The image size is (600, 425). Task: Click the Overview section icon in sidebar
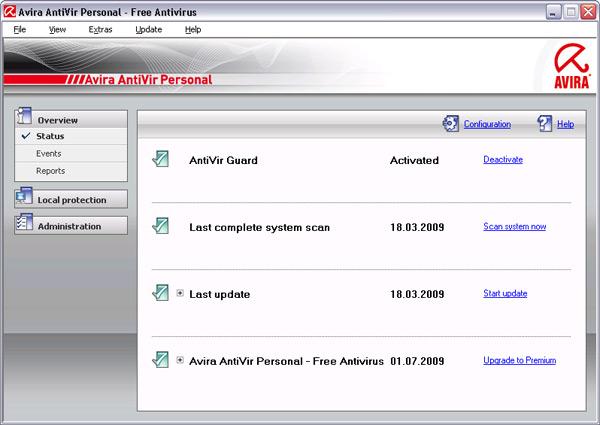pyautogui.click(x=25, y=119)
